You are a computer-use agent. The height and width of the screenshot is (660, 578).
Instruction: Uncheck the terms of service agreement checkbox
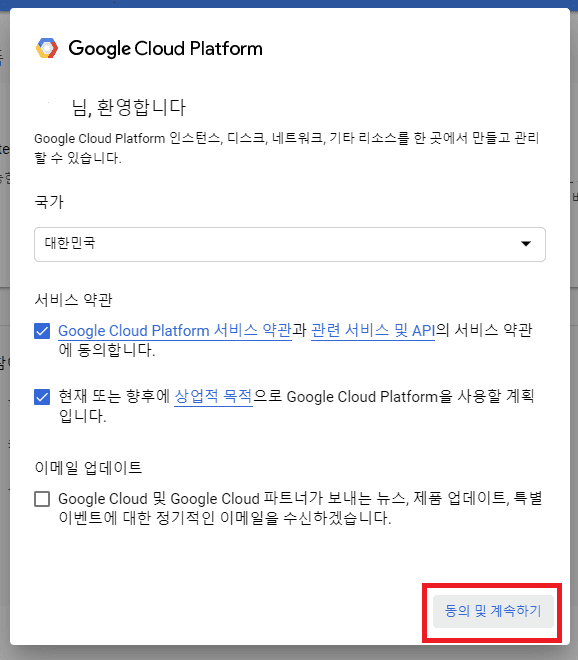click(x=42, y=331)
